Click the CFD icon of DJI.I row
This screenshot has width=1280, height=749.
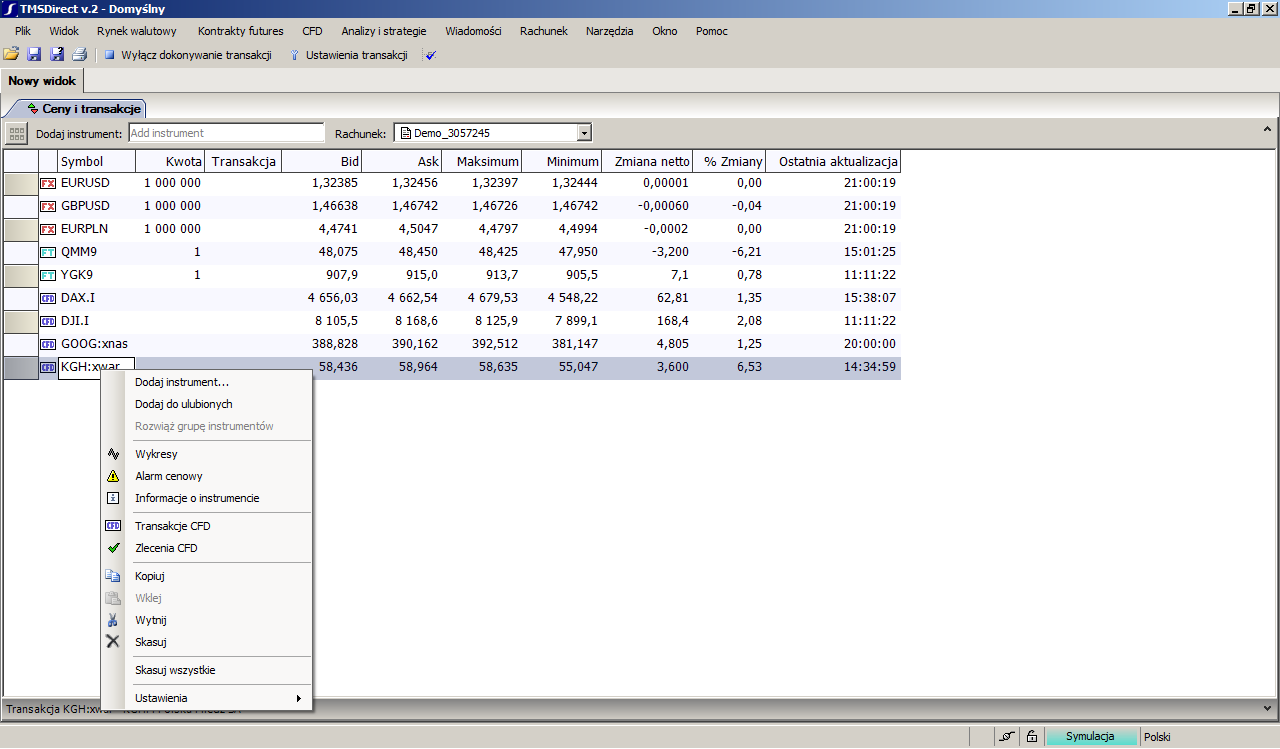point(48,321)
